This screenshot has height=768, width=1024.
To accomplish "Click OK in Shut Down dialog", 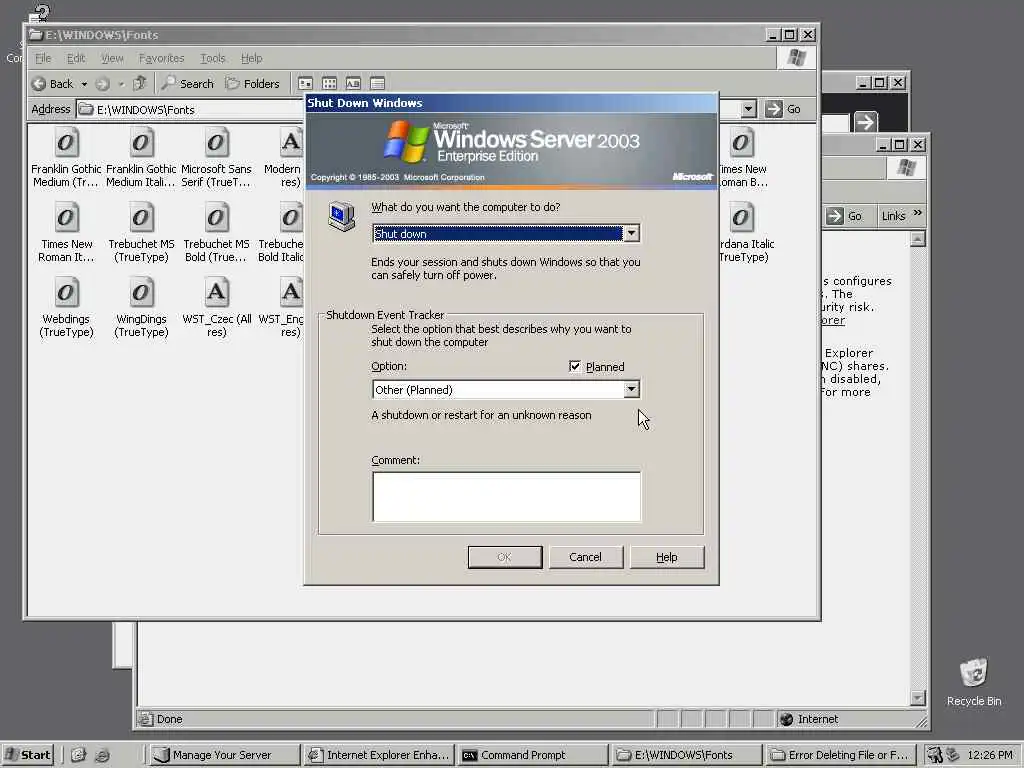I will pos(505,557).
